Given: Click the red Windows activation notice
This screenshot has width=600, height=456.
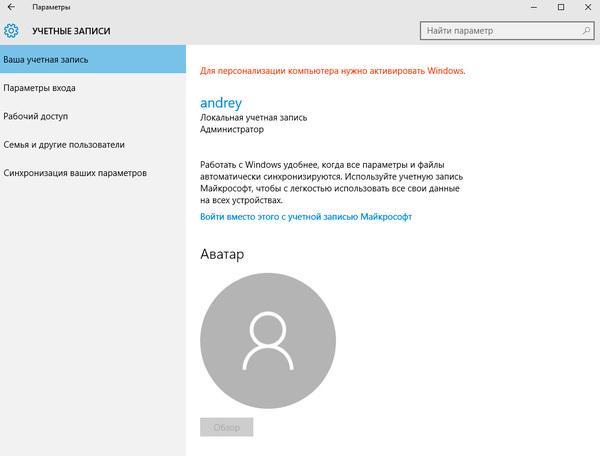Looking at the screenshot, I should click(333, 71).
